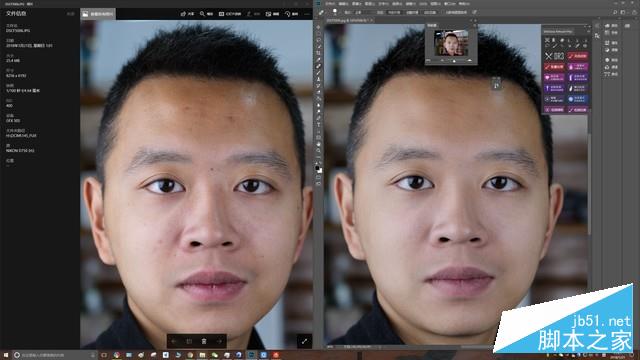Click the Navigator preview thumbnail
Image resolution: width=640 pixels, height=360 pixels.
451,43
